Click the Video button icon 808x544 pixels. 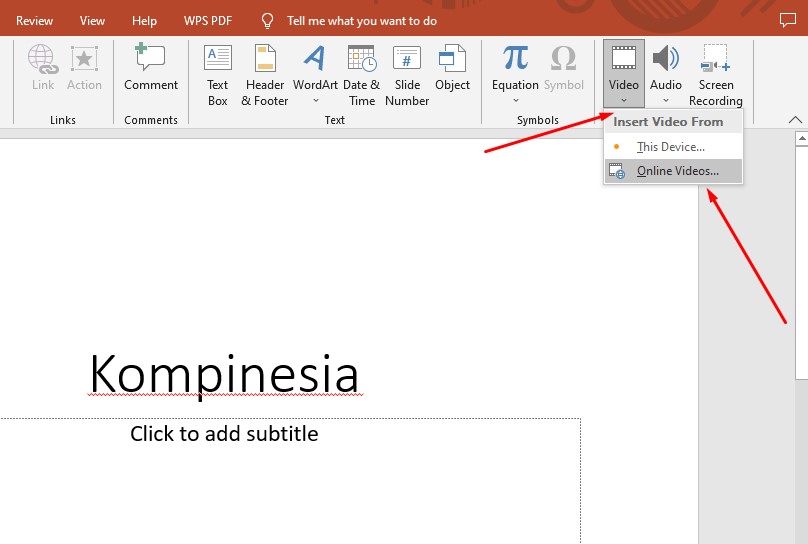(624, 60)
